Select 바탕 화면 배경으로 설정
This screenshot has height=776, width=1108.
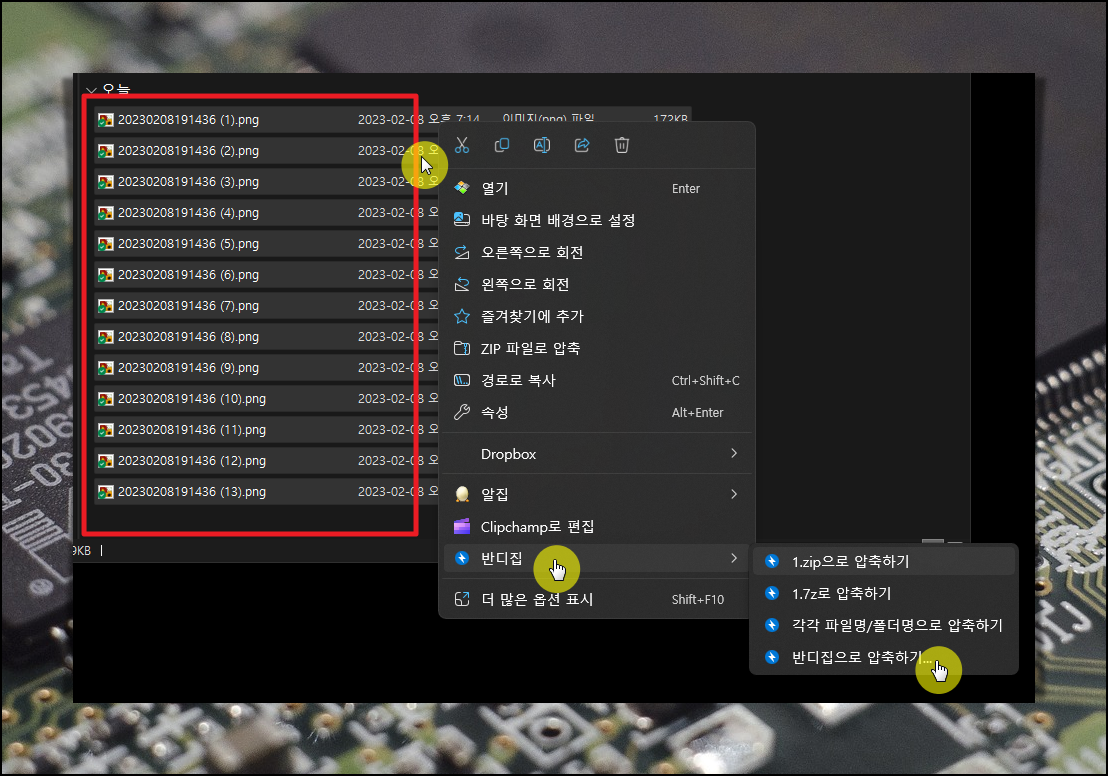pyautogui.click(x=597, y=220)
